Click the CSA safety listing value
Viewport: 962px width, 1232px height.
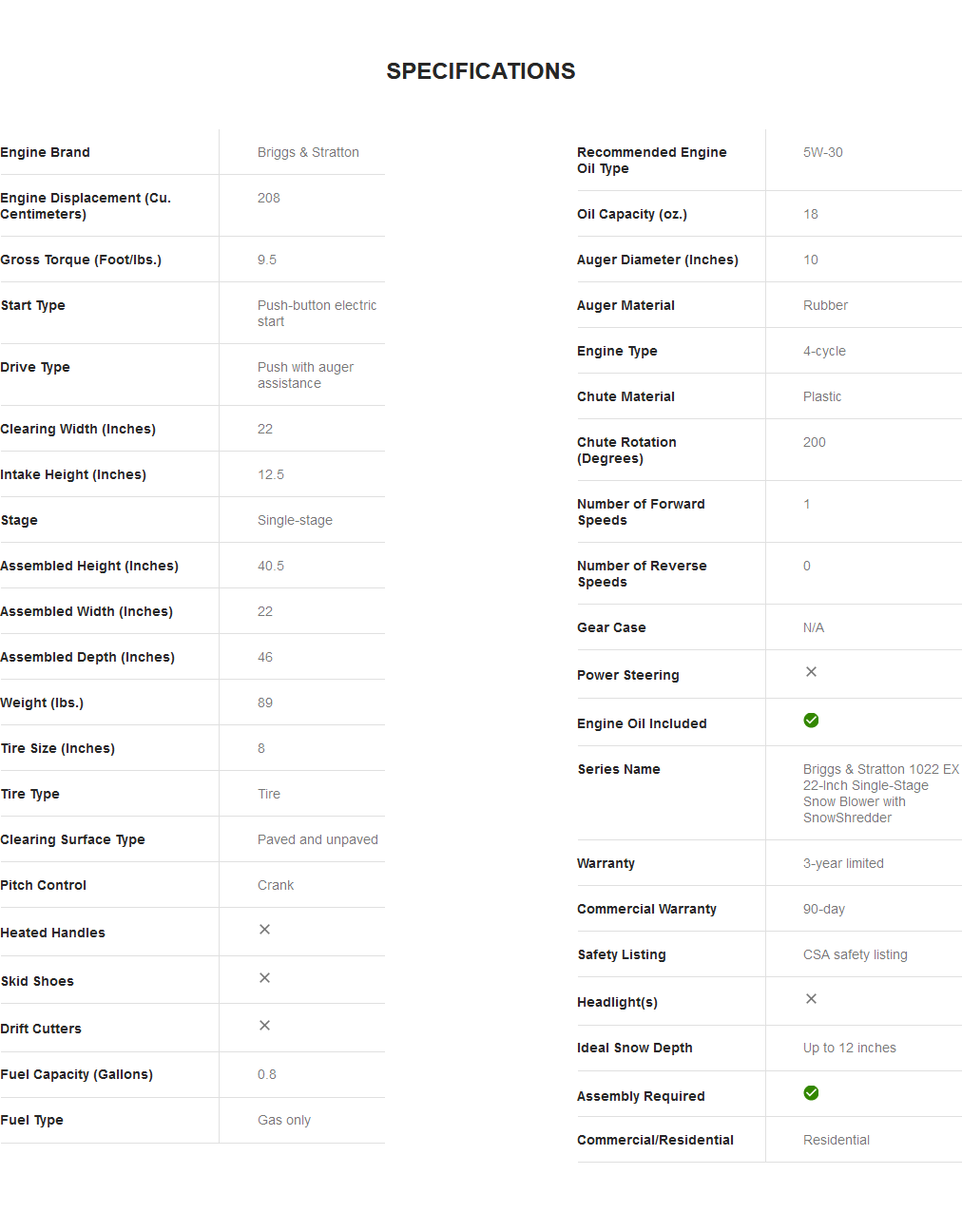pyautogui.click(x=855, y=954)
